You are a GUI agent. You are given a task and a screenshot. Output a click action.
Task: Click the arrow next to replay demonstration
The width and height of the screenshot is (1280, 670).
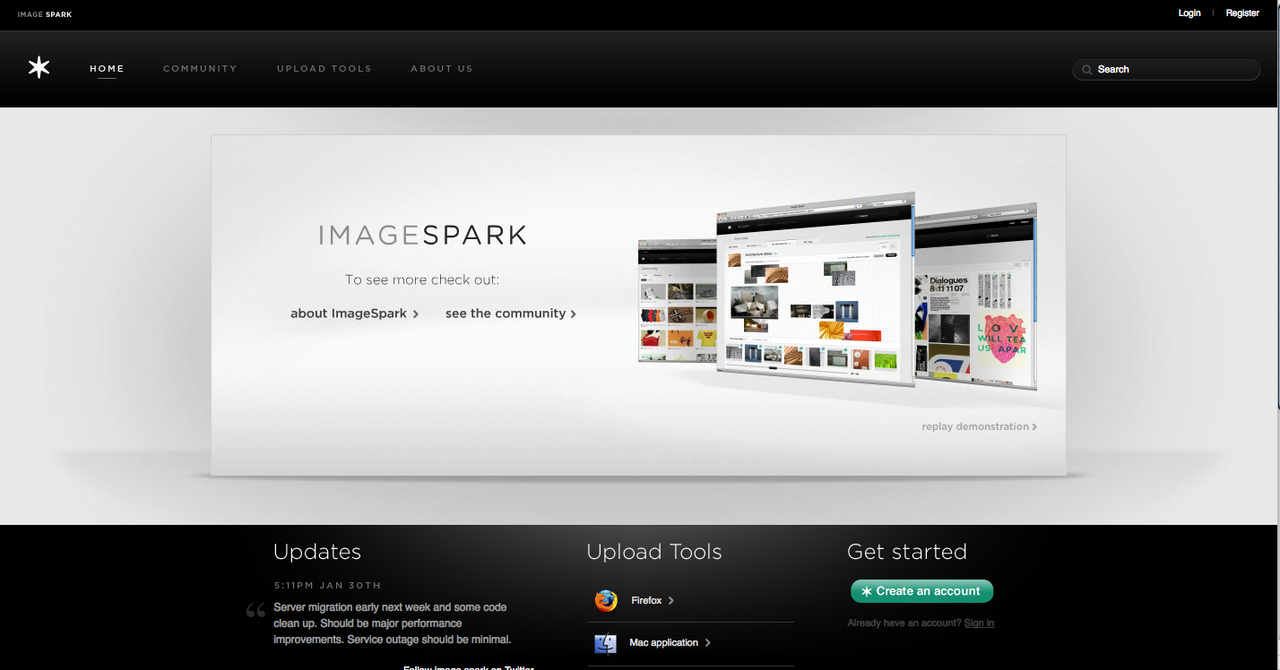[1036, 426]
